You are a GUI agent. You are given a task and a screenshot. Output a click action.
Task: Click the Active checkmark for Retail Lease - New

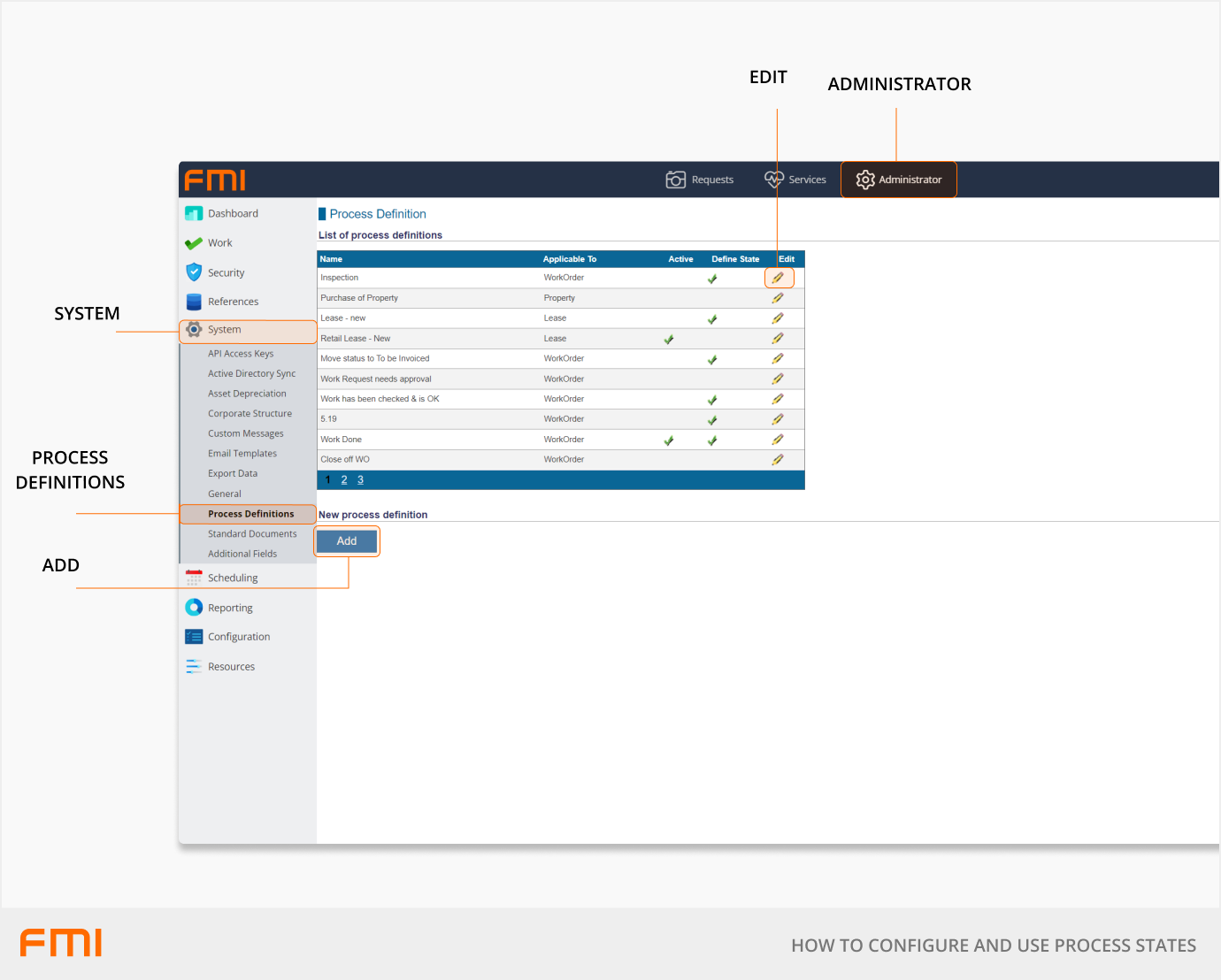tap(669, 340)
